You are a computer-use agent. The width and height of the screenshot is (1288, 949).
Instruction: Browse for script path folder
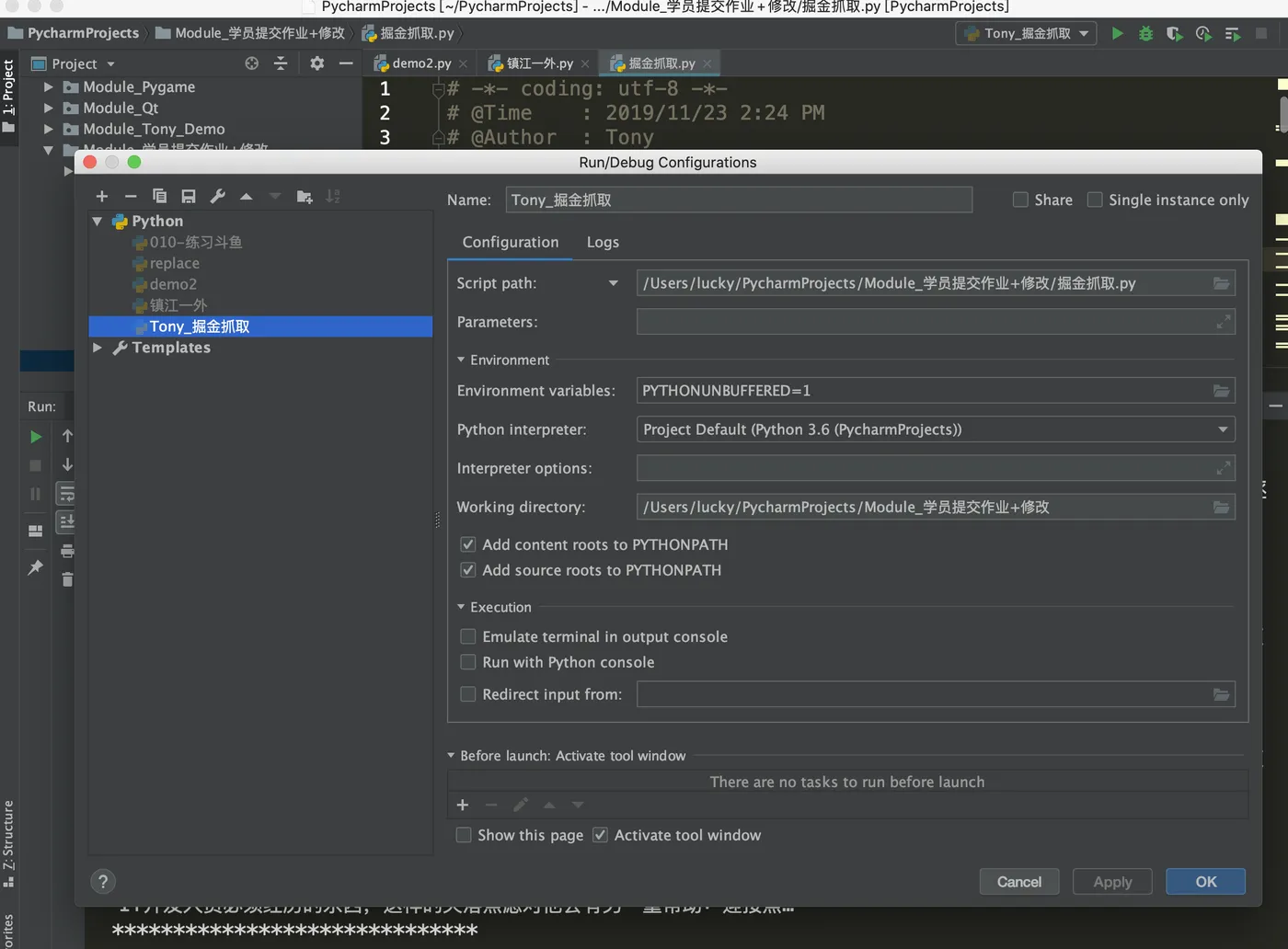point(1221,283)
